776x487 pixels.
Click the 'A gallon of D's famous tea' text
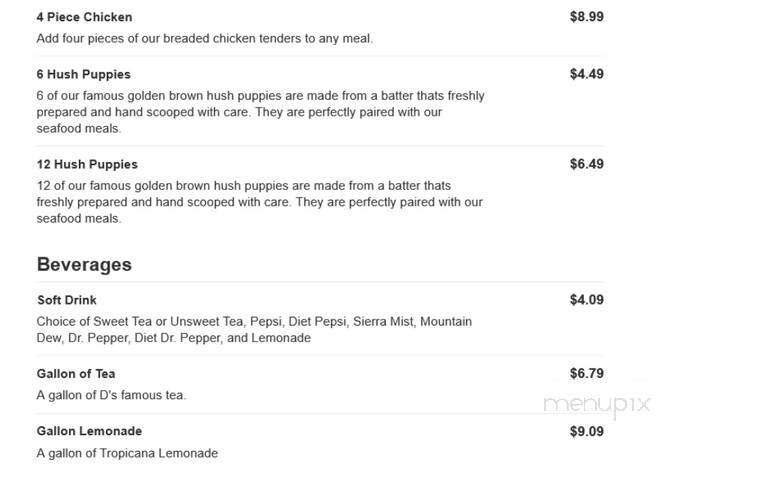(x=111, y=395)
